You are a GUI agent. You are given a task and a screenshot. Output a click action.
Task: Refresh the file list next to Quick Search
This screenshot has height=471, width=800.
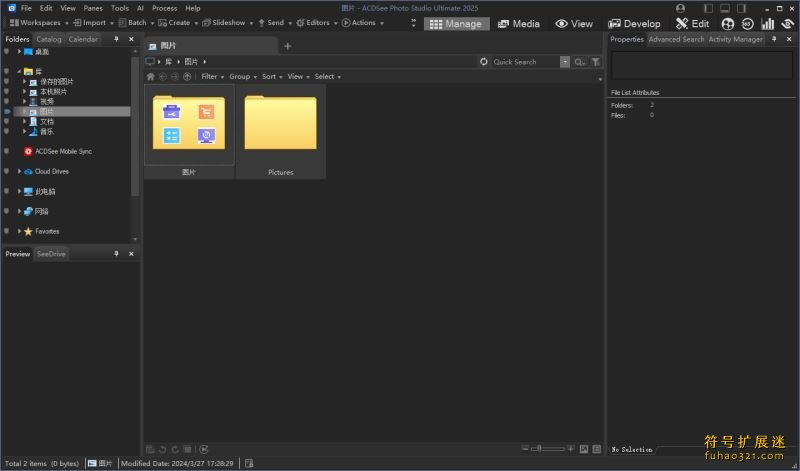(x=484, y=62)
